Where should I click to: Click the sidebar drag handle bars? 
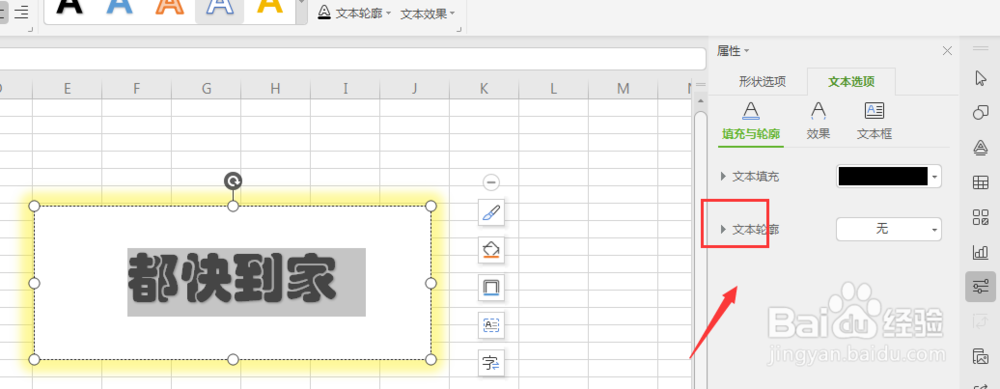pyautogui.click(x=980, y=49)
